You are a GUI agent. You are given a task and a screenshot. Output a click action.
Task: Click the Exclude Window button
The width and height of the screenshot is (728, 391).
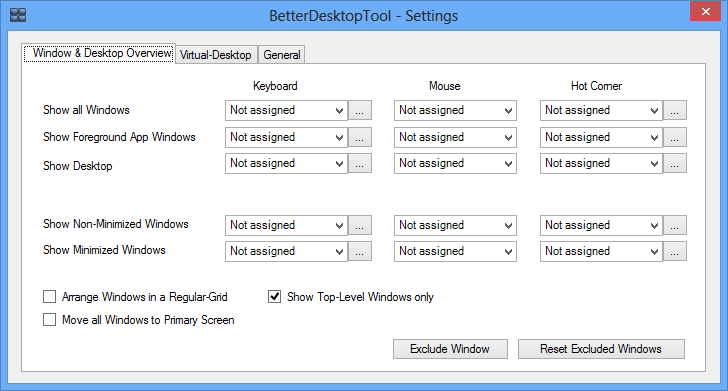click(450, 349)
